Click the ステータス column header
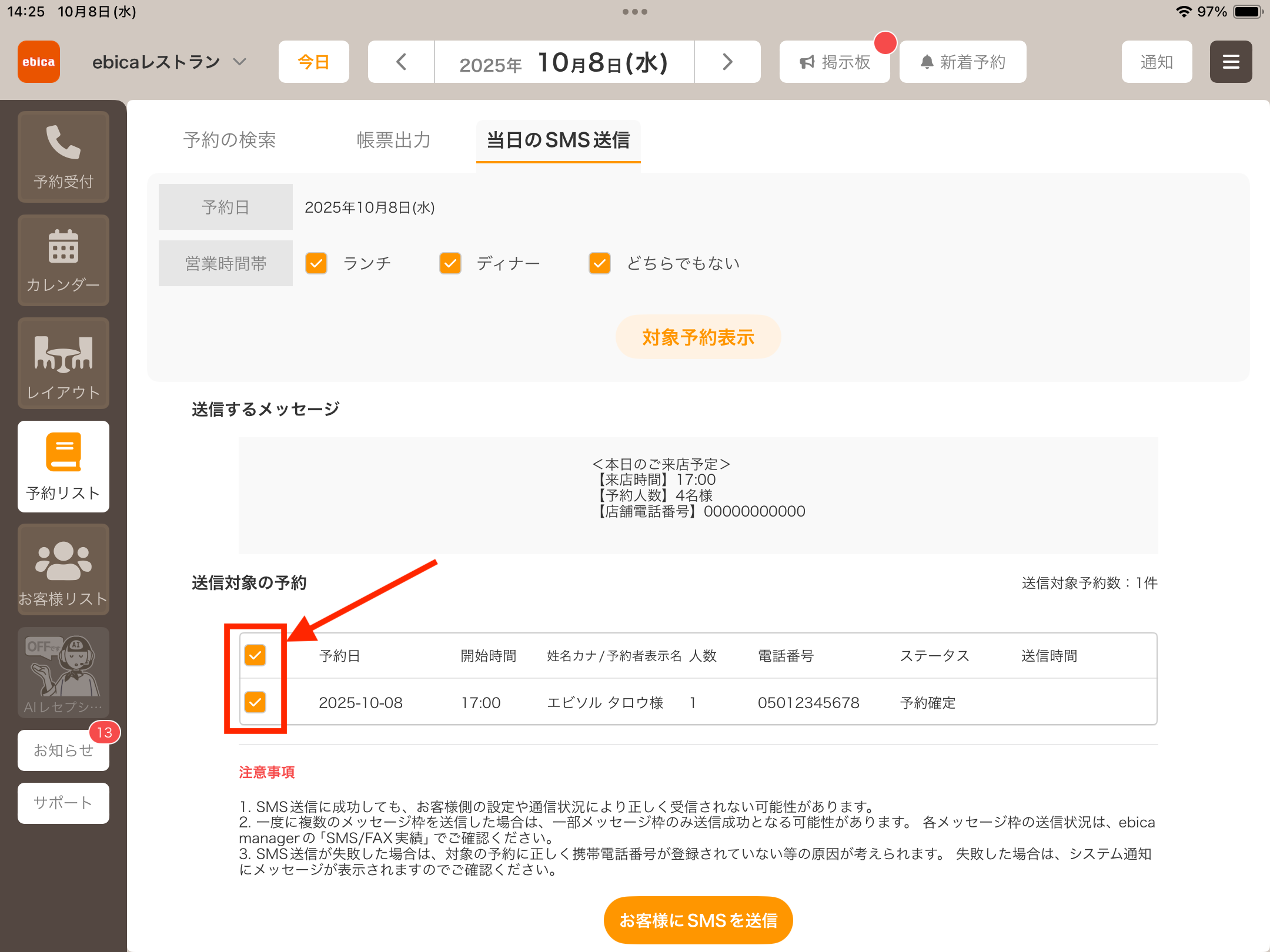Screen dimensions: 1270x952 pos(935,656)
